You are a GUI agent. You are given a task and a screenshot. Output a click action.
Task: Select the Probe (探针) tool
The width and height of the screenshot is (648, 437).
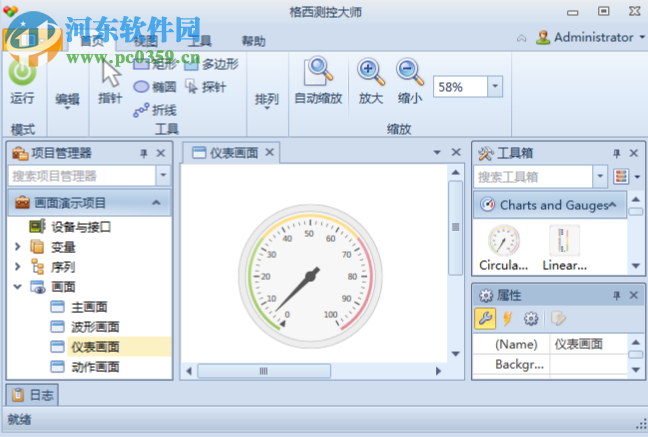click(x=206, y=87)
